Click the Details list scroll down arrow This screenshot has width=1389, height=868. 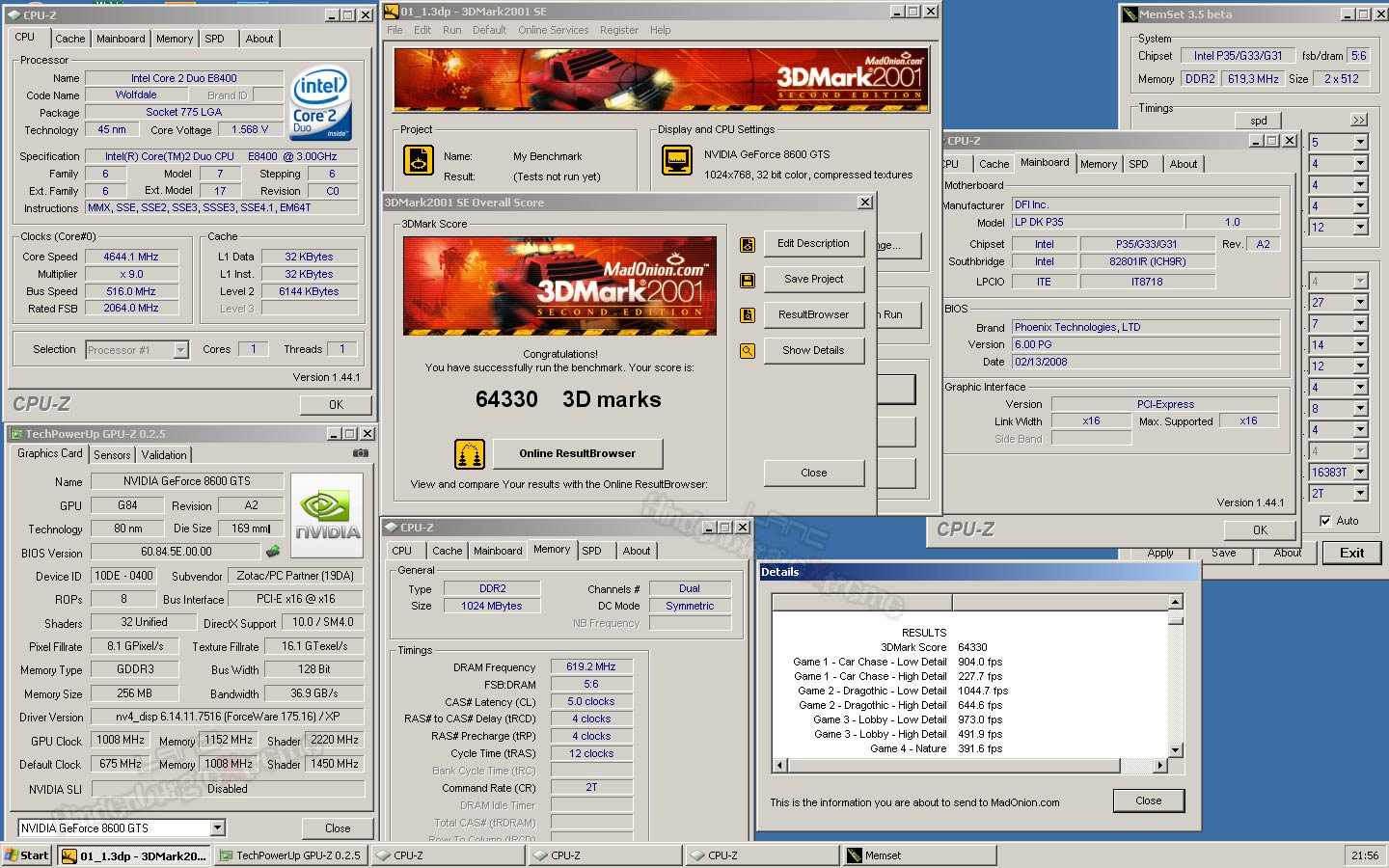pyautogui.click(x=1175, y=749)
